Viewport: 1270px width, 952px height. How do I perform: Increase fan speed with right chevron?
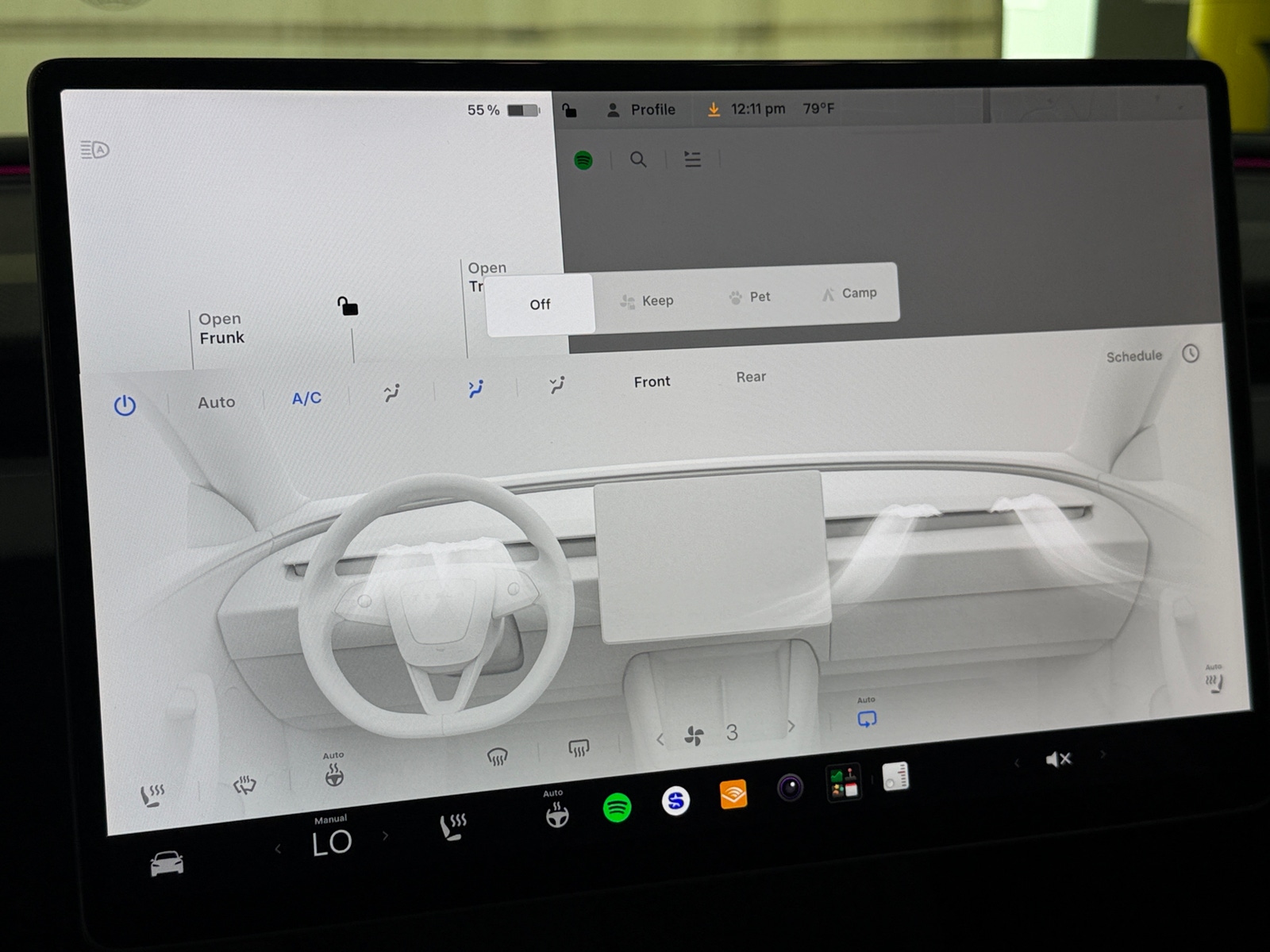[x=791, y=726]
